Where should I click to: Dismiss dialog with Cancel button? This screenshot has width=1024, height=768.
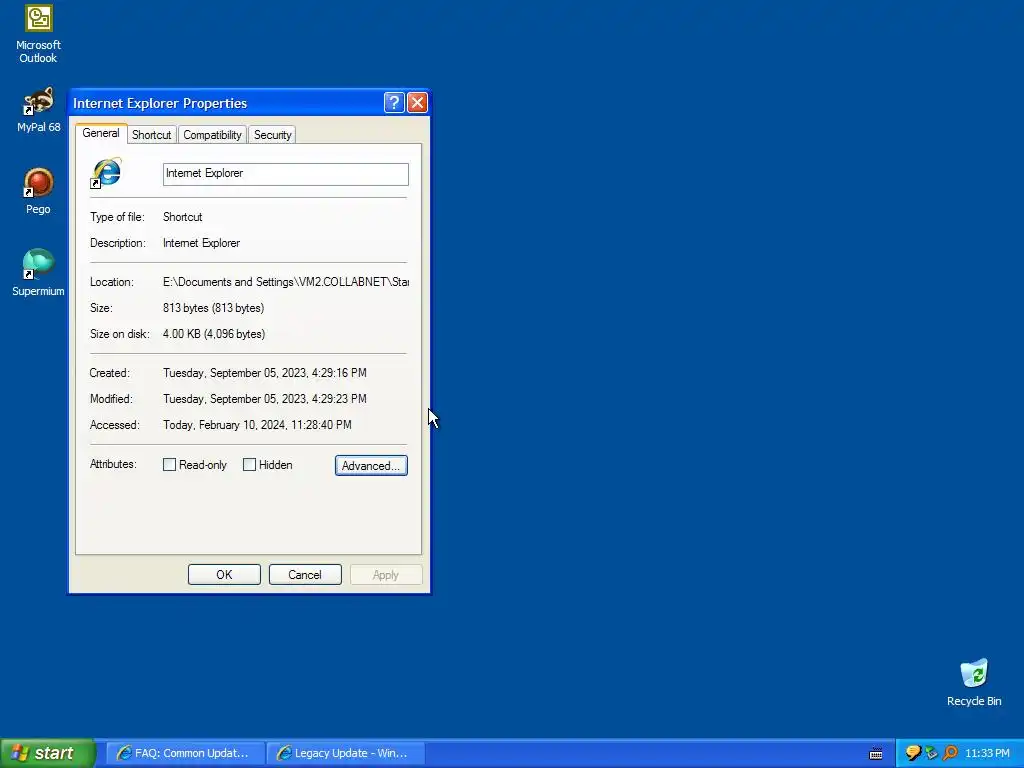pyautogui.click(x=305, y=575)
